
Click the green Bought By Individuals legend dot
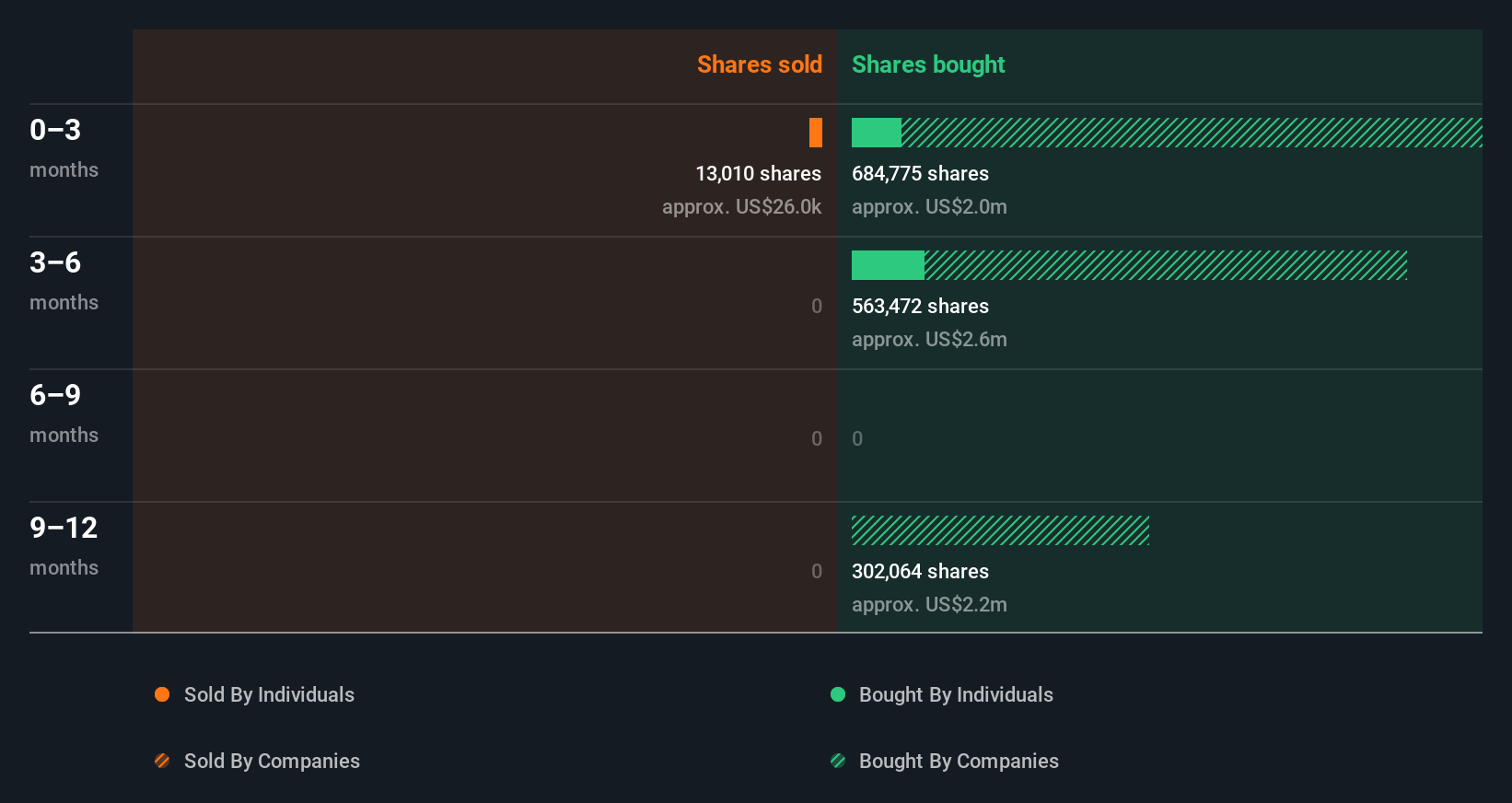(838, 694)
